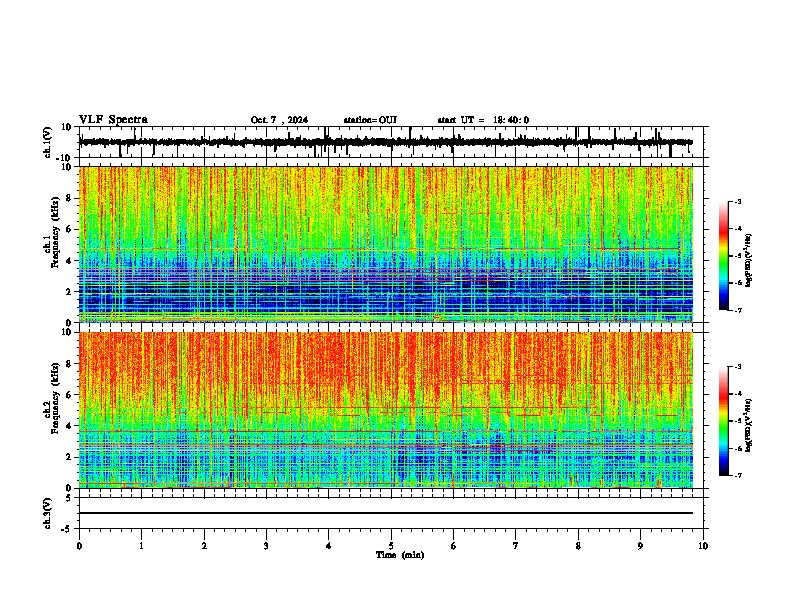The height and width of the screenshot is (612, 792).
Task: Click the "5" tick on ch.3(V) axis
Action: pyautogui.click(x=70, y=498)
